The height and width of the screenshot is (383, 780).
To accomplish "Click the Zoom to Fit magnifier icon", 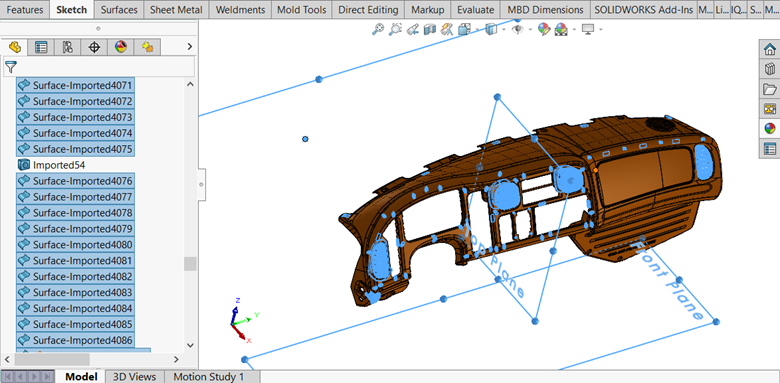I will [378, 29].
